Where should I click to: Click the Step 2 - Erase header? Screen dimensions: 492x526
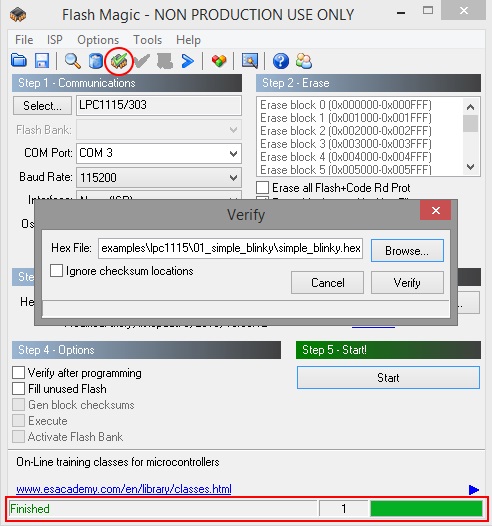click(x=368, y=83)
